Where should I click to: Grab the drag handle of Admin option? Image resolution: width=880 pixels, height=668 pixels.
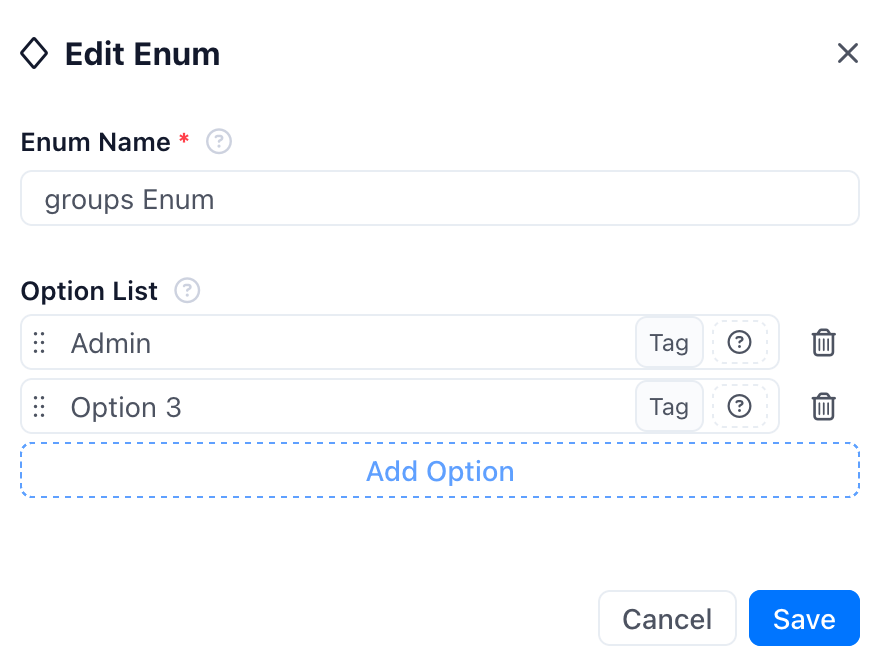(x=39, y=342)
